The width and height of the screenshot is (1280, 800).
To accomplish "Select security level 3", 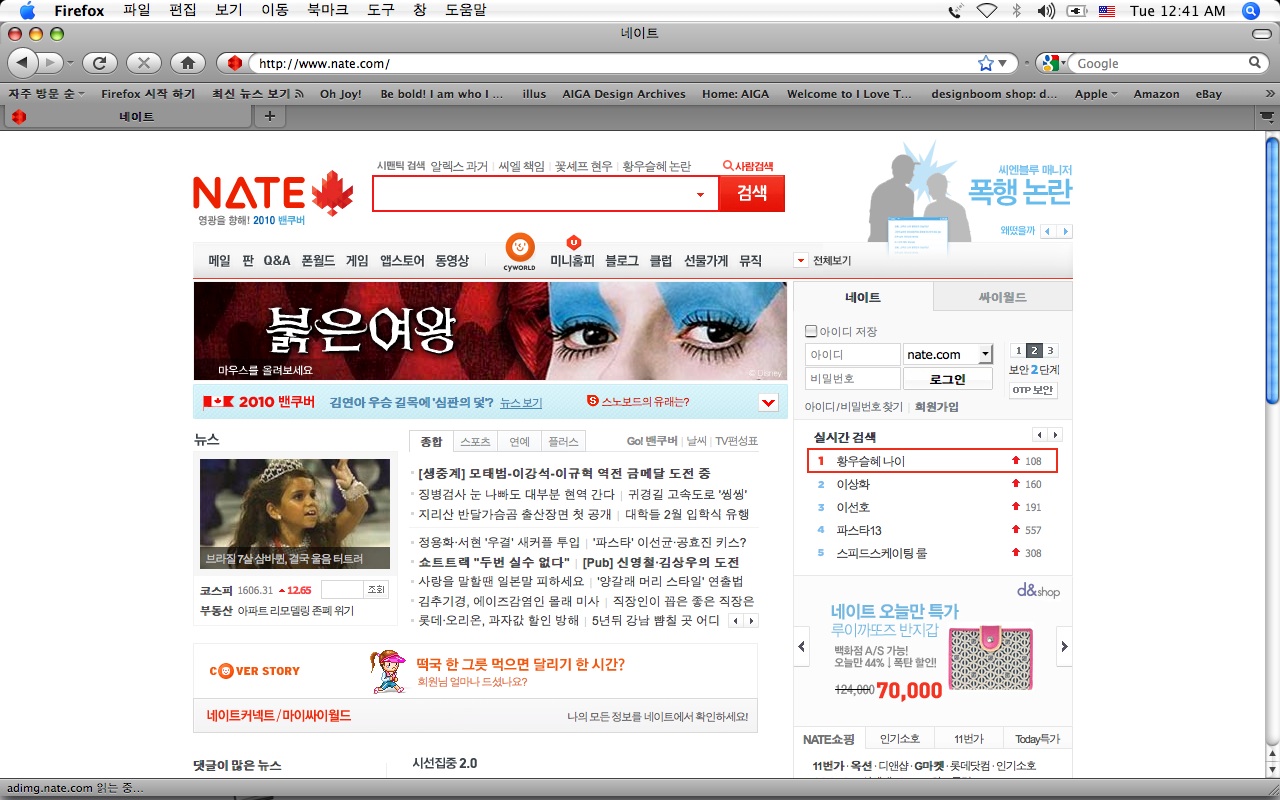I will pos(1050,351).
